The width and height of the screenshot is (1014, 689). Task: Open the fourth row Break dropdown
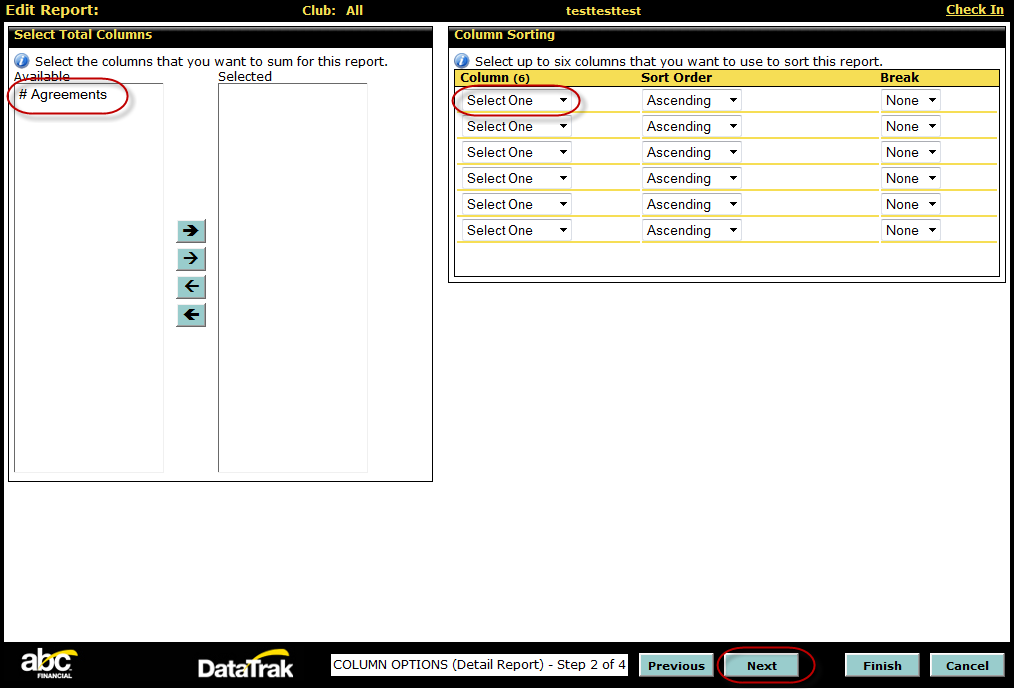tap(910, 179)
